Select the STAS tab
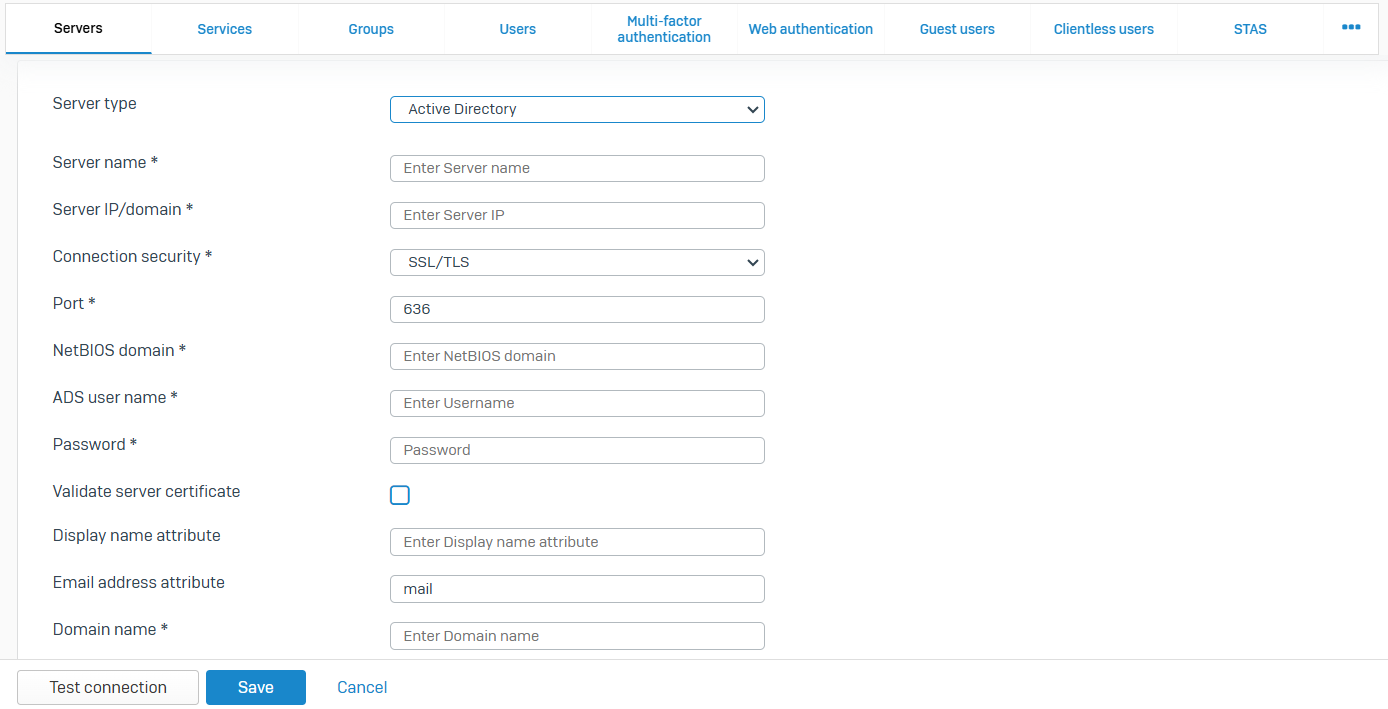 [x=1250, y=29]
